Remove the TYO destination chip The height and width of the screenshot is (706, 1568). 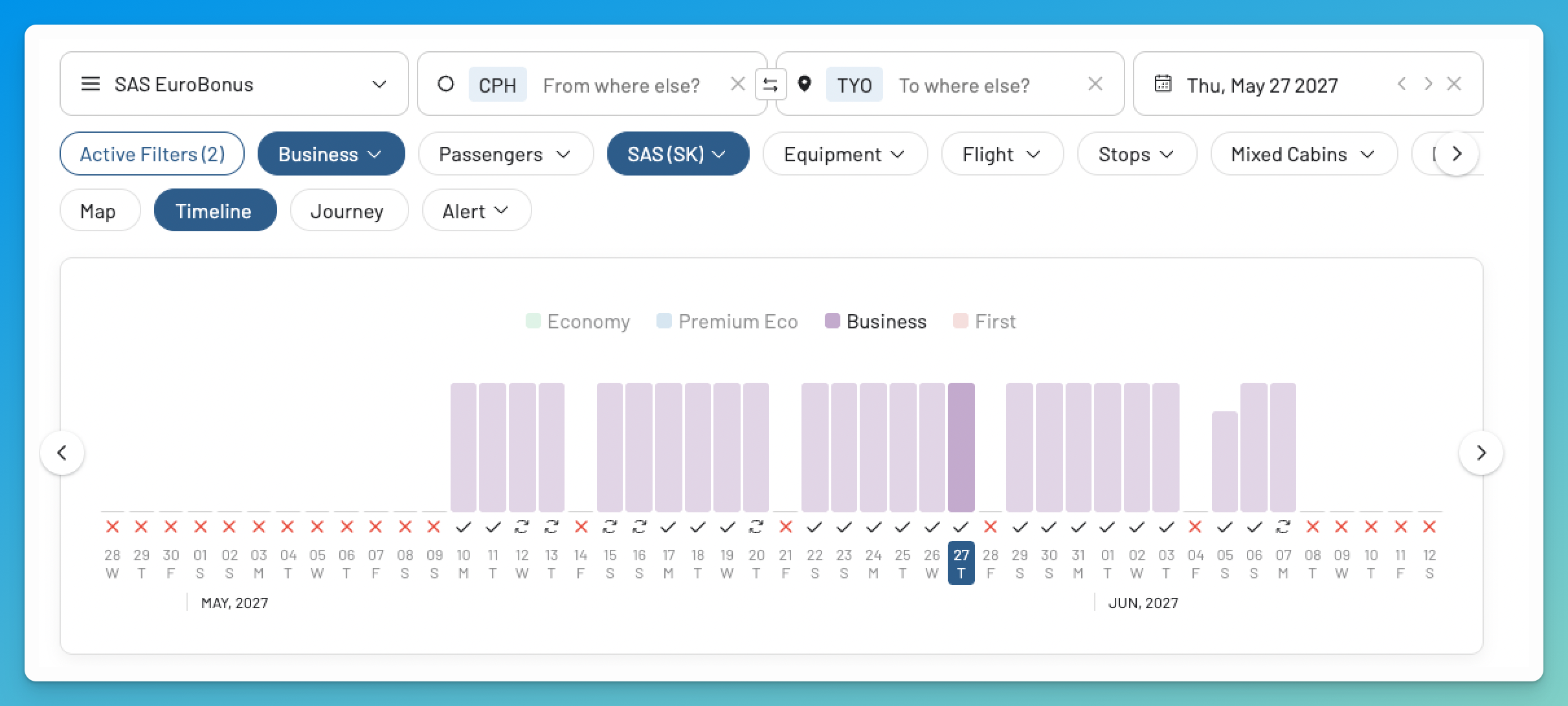click(x=854, y=85)
